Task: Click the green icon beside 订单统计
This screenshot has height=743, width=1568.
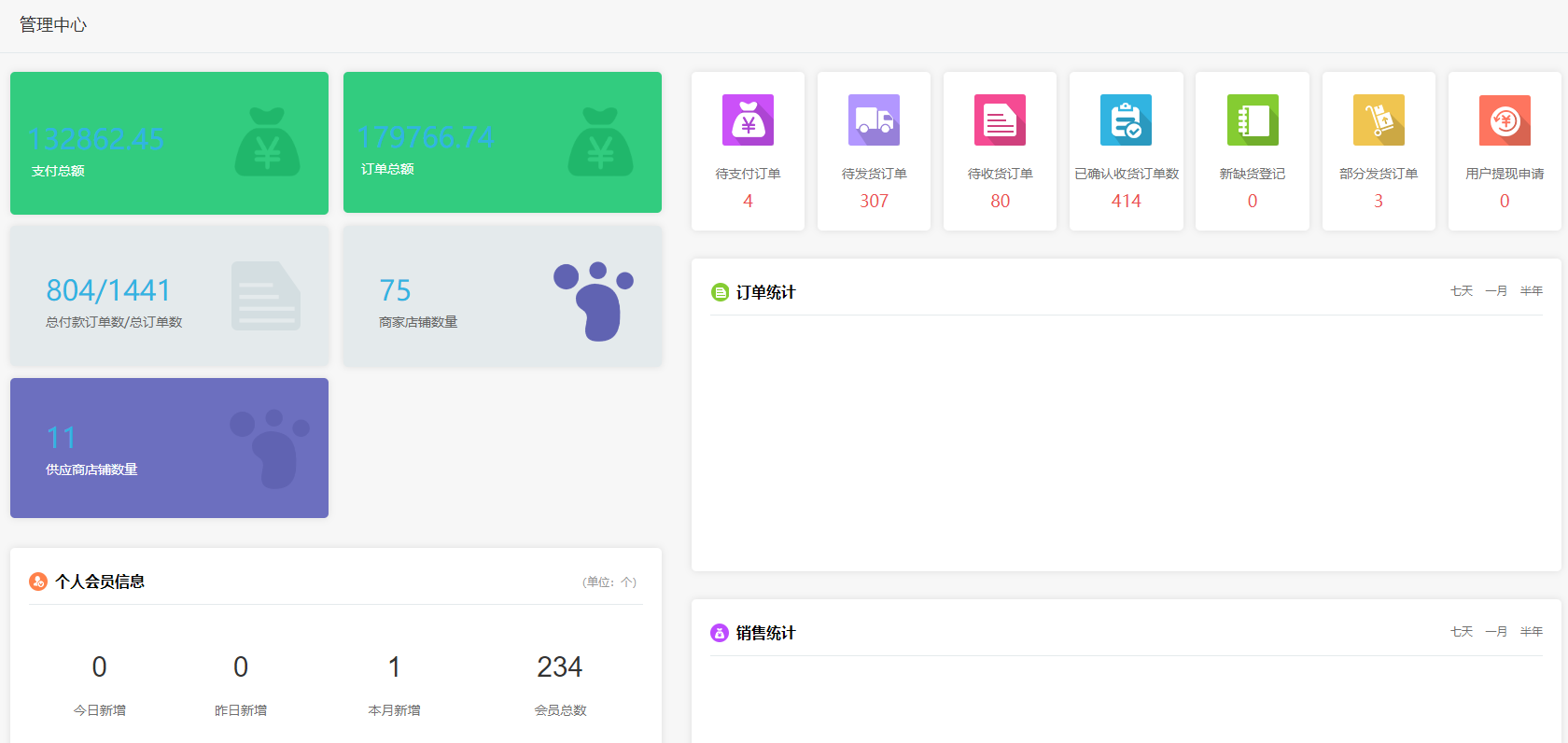Action: (x=720, y=292)
